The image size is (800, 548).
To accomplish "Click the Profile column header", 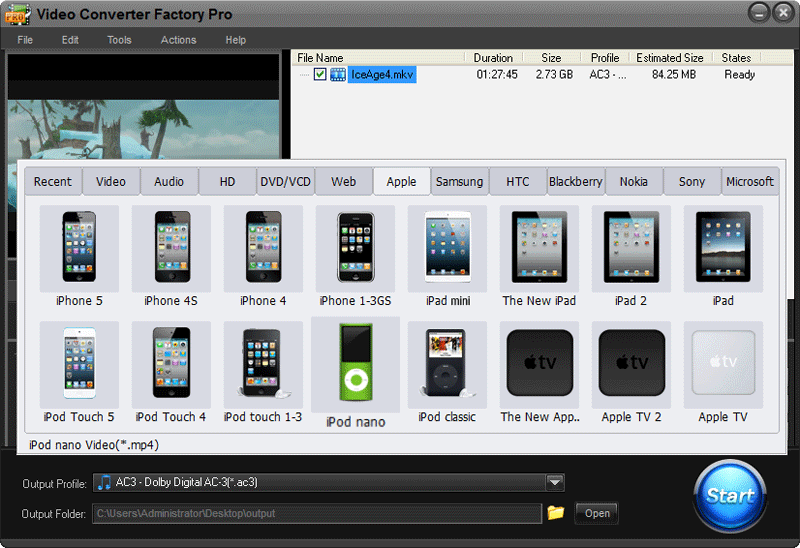I will pos(605,58).
